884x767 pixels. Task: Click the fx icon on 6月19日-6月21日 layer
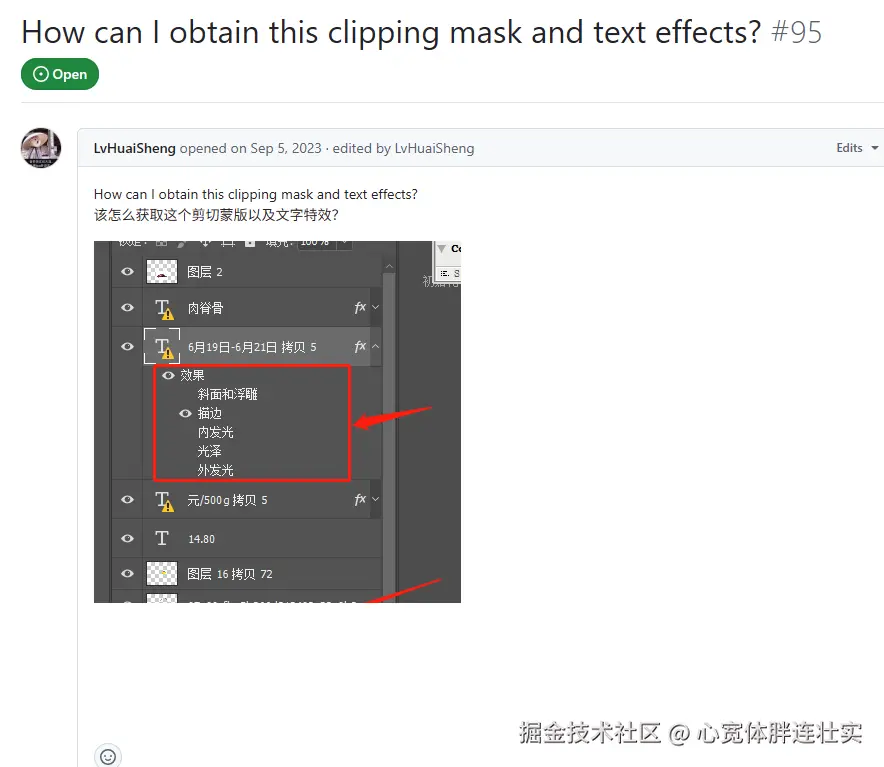360,346
